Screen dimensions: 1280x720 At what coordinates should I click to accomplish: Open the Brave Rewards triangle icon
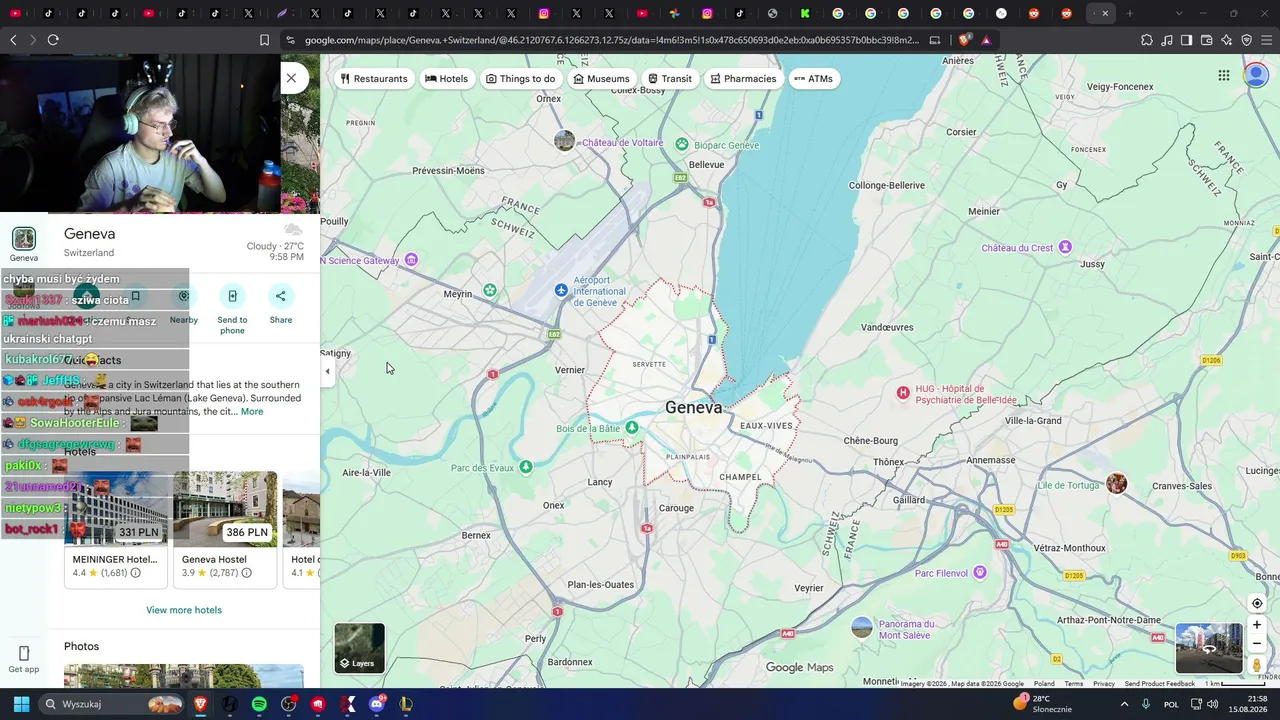click(x=986, y=40)
